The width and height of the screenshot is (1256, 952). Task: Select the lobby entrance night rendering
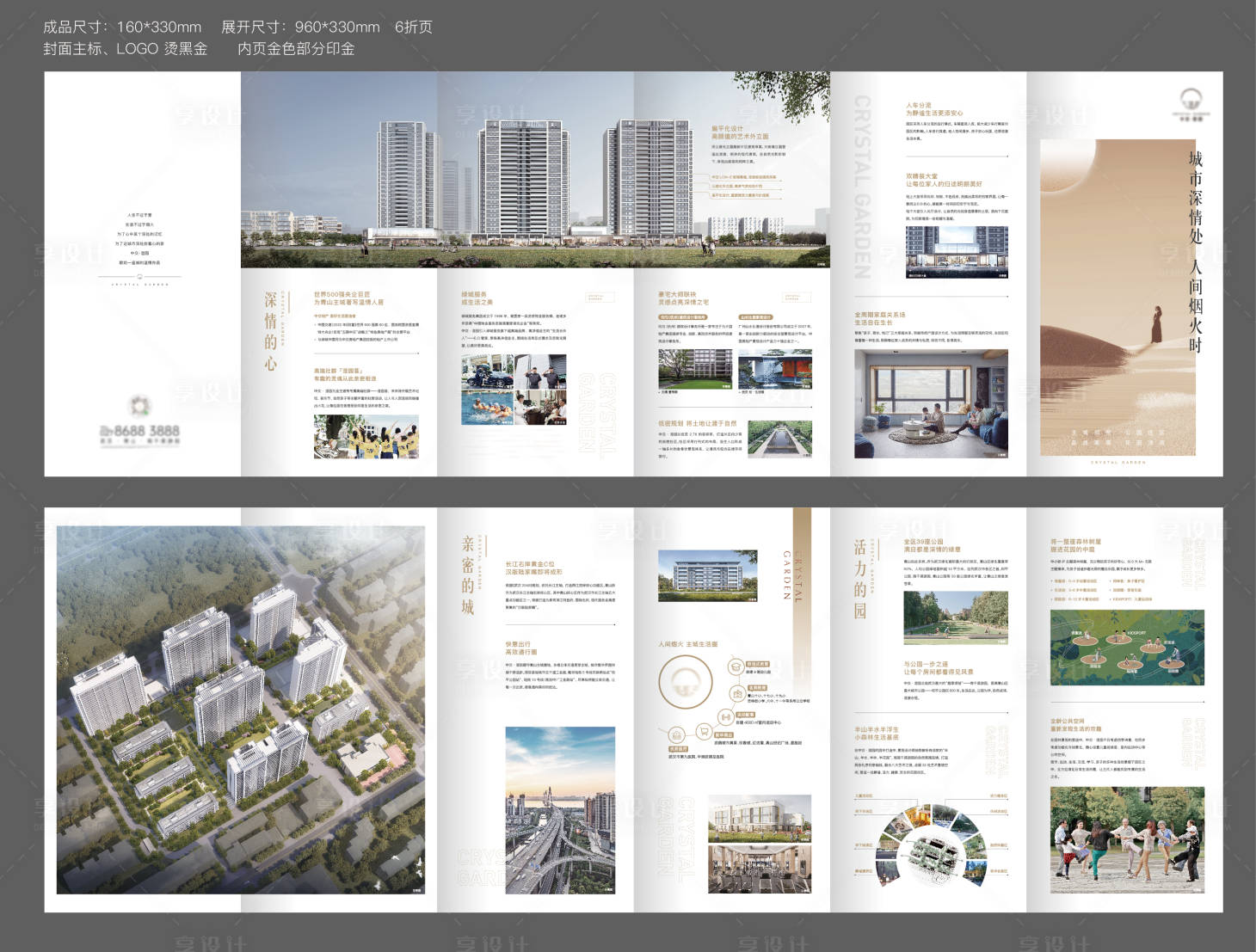click(x=957, y=252)
